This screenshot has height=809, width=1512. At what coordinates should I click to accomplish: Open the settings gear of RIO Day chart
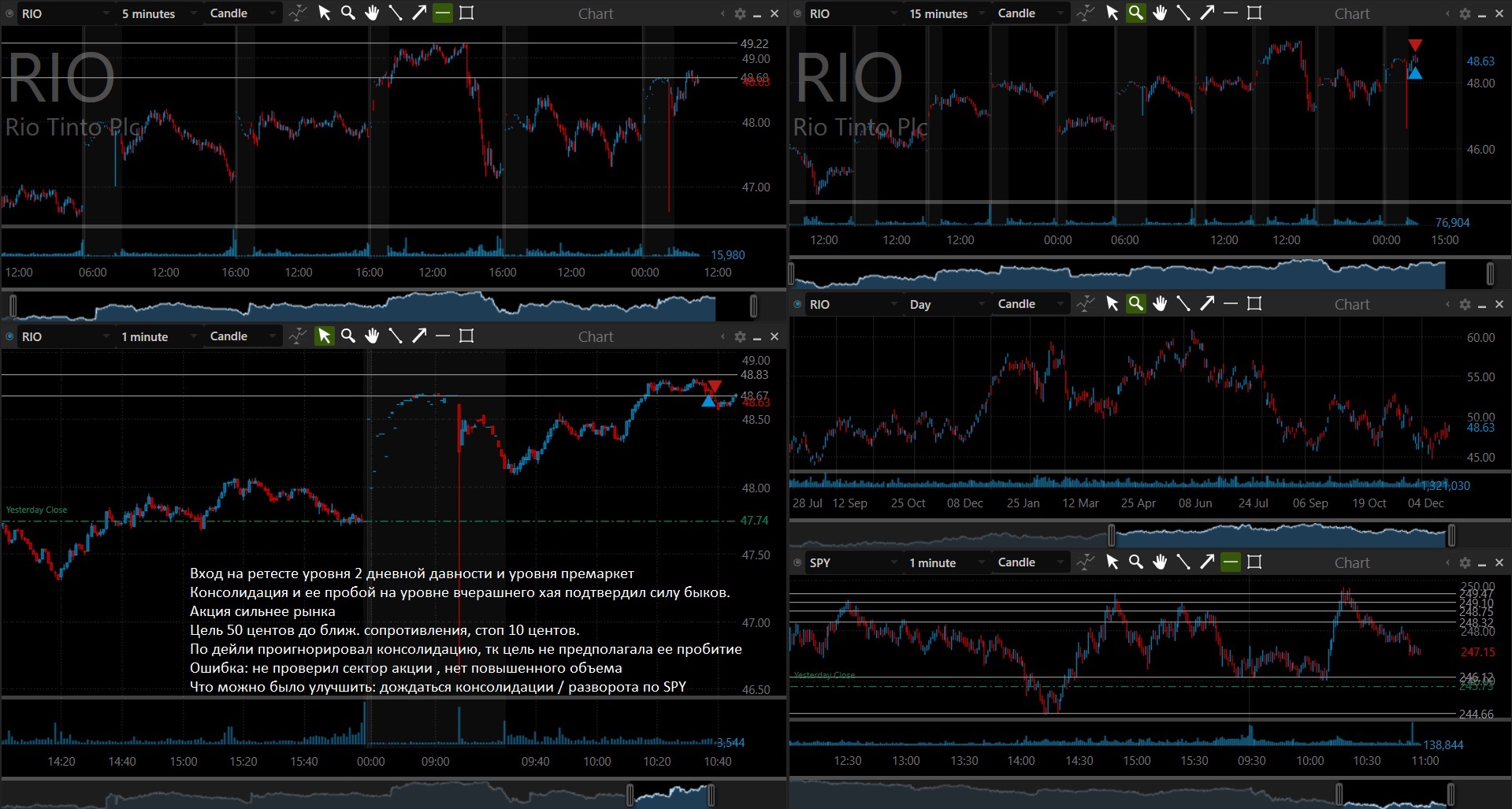[1465, 305]
